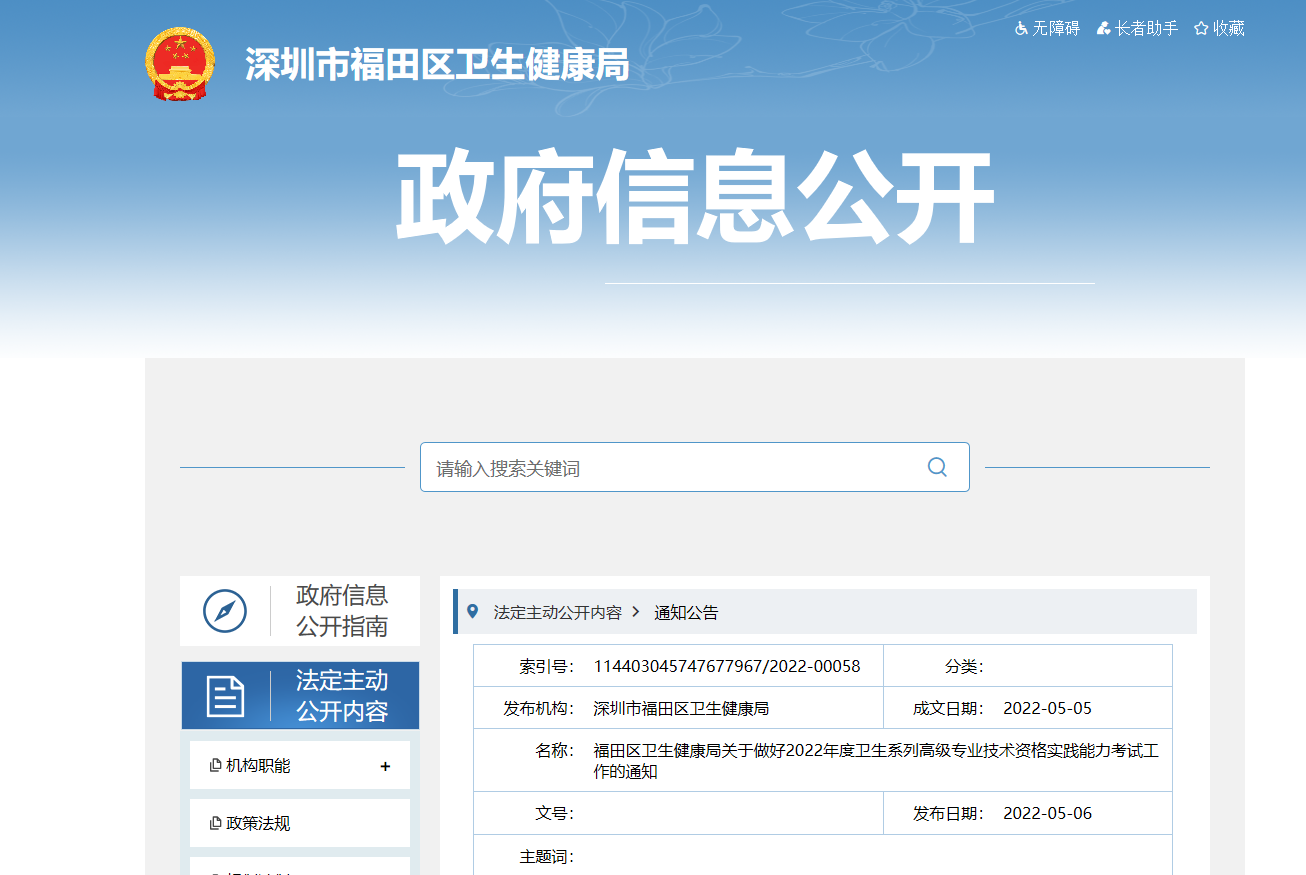This screenshot has height=875, width=1306.
Task: Click the 政府信息公开 banner heading
Action: tap(695, 198)
